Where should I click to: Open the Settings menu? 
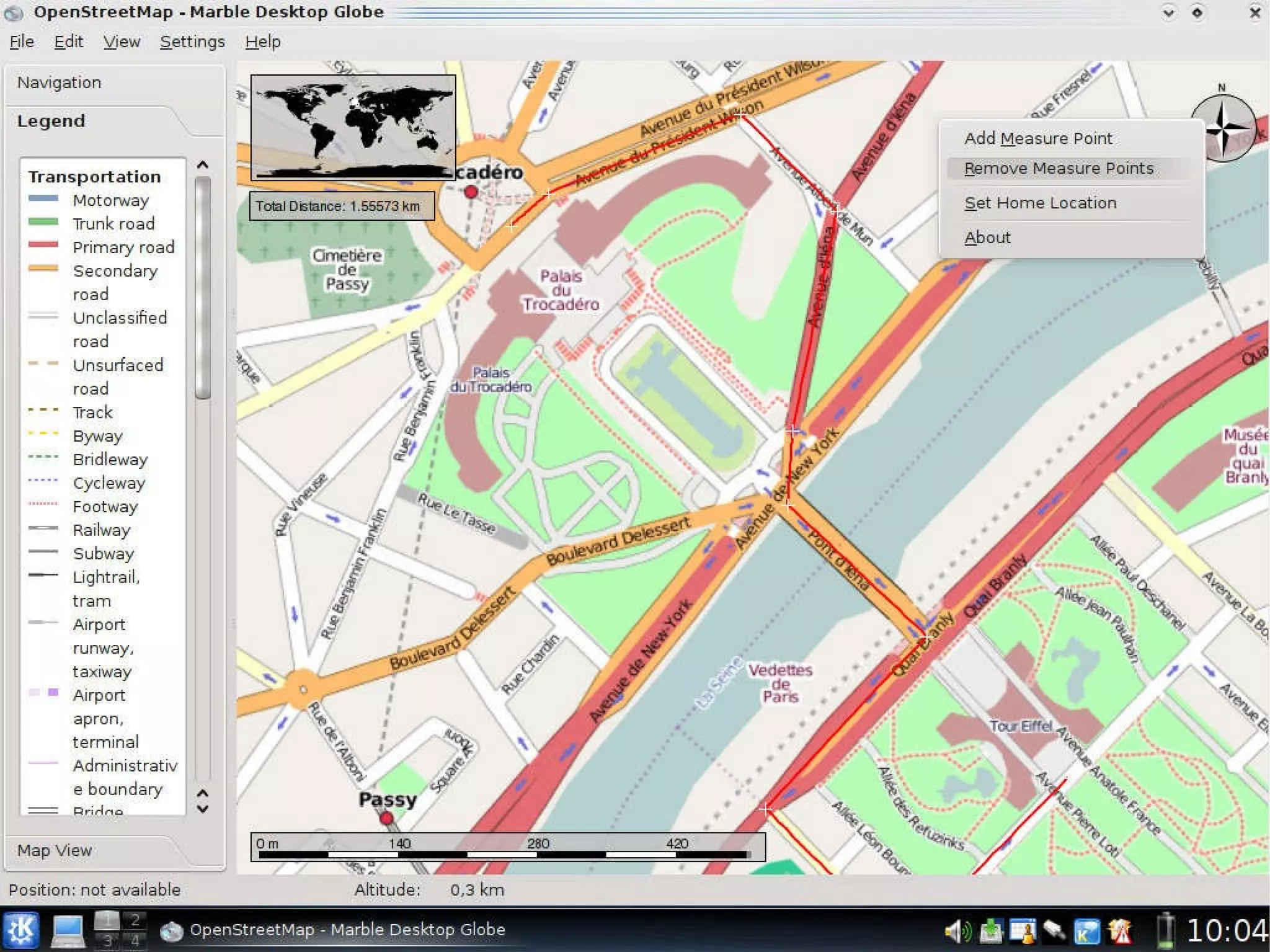point(192,42)
